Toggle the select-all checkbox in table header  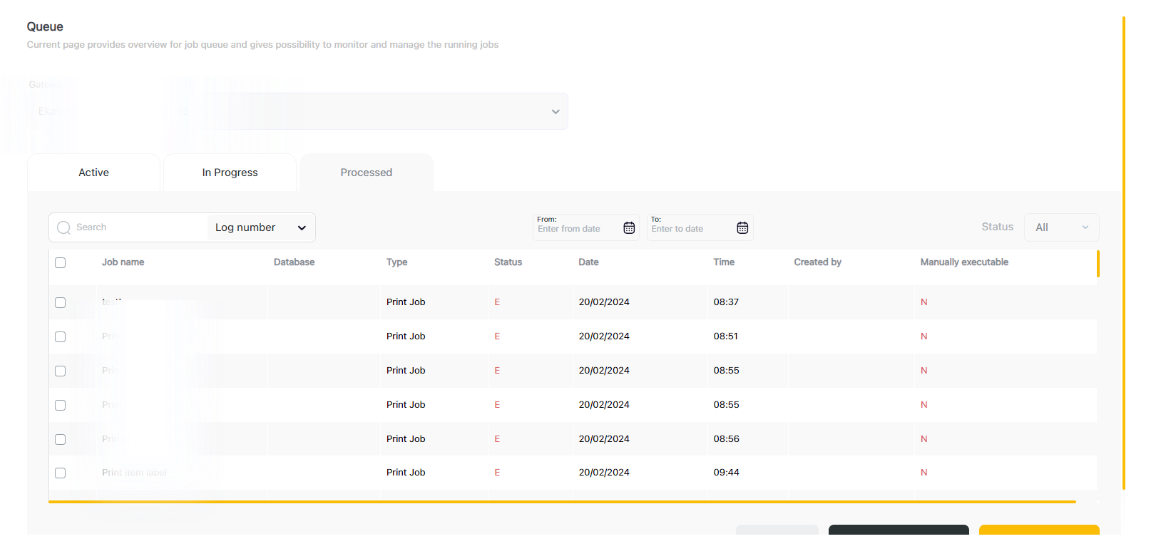click(60, 263)
